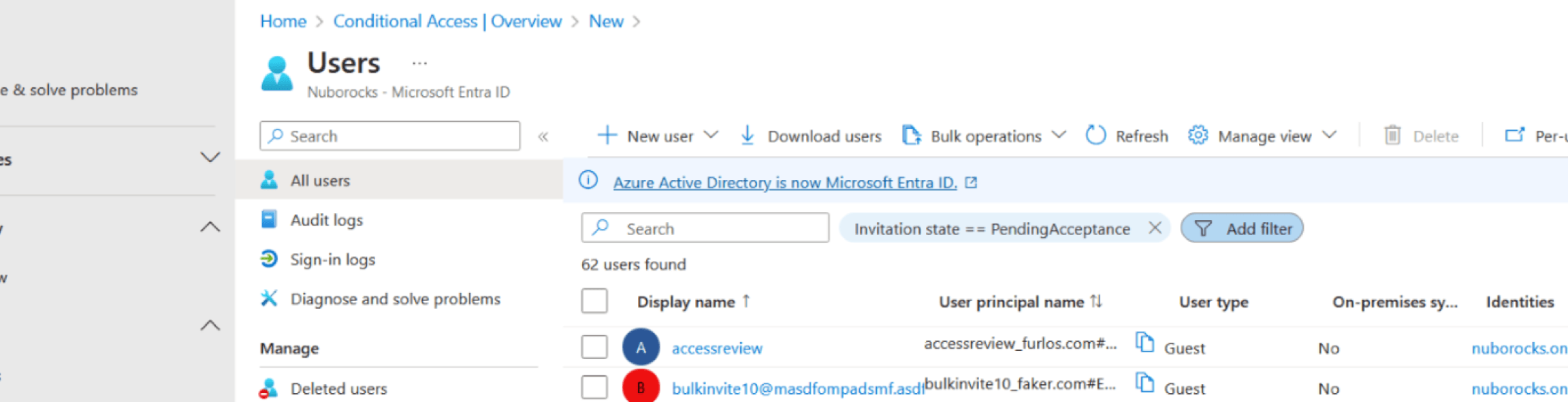Viewport: 1568px width, 402px height.
Task: Collapse the side menu with double-chevron
Action: tap(543, 136)
